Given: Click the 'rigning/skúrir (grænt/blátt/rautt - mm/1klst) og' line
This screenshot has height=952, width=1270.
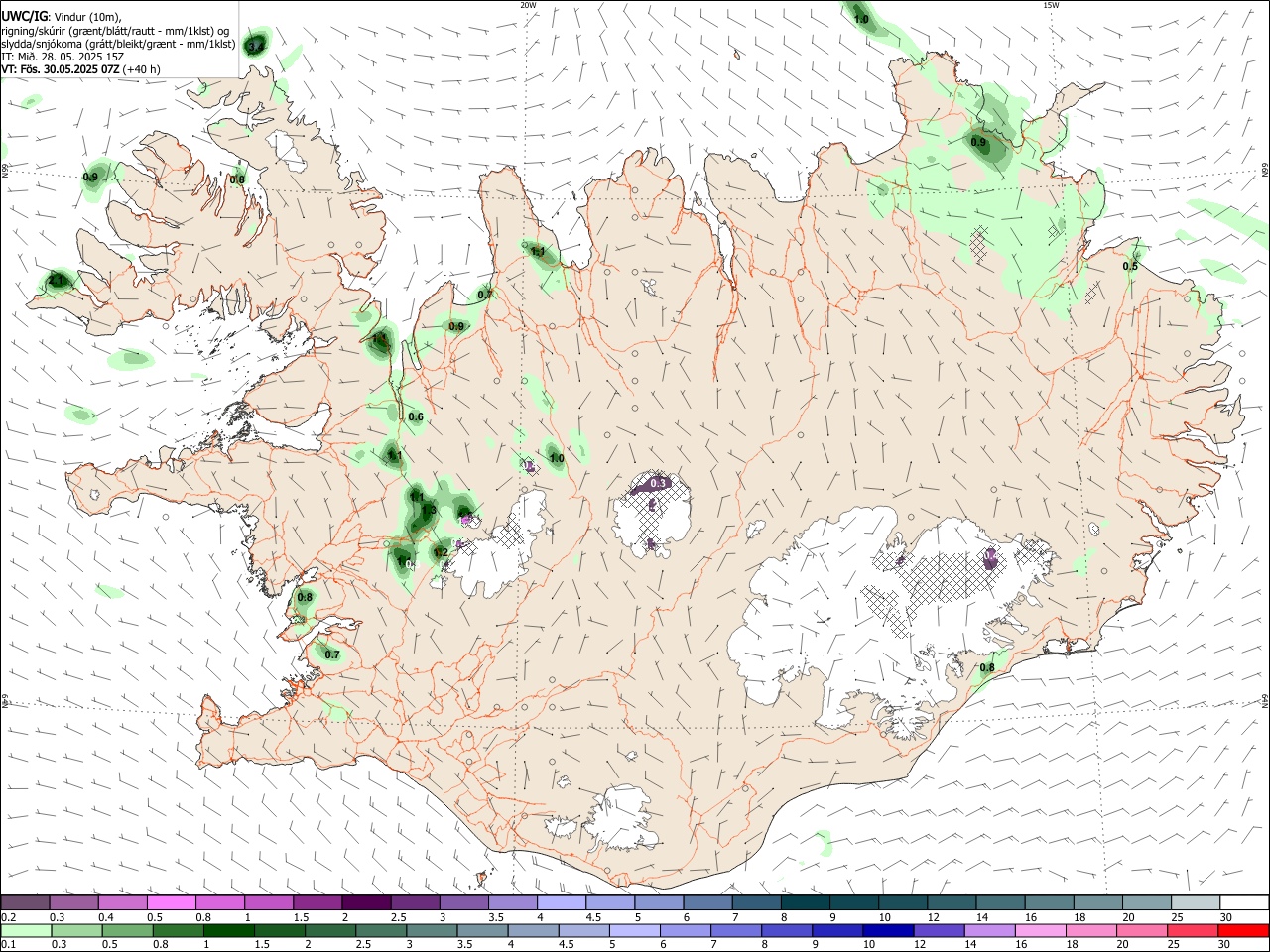Looking at the screenshot, I should point(116,30).
